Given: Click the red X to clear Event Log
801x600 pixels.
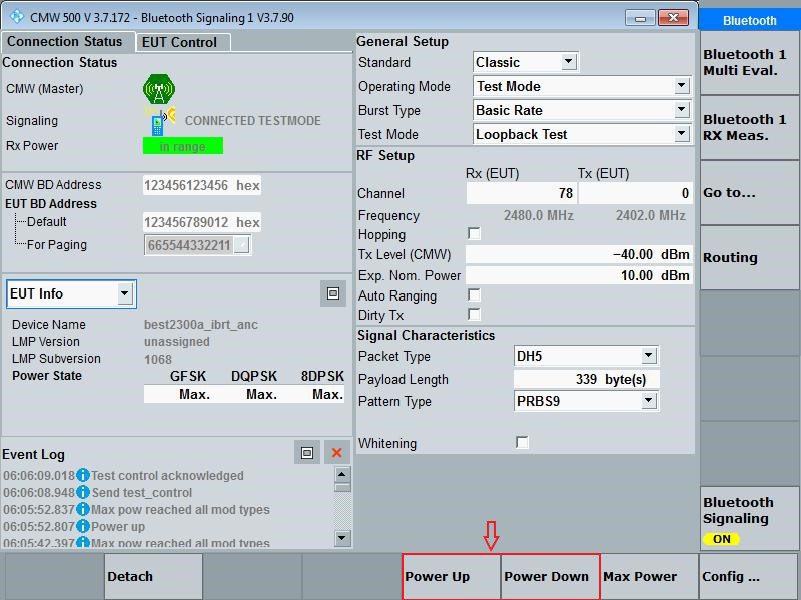Looking at the screenshot, I should point(334,452).
